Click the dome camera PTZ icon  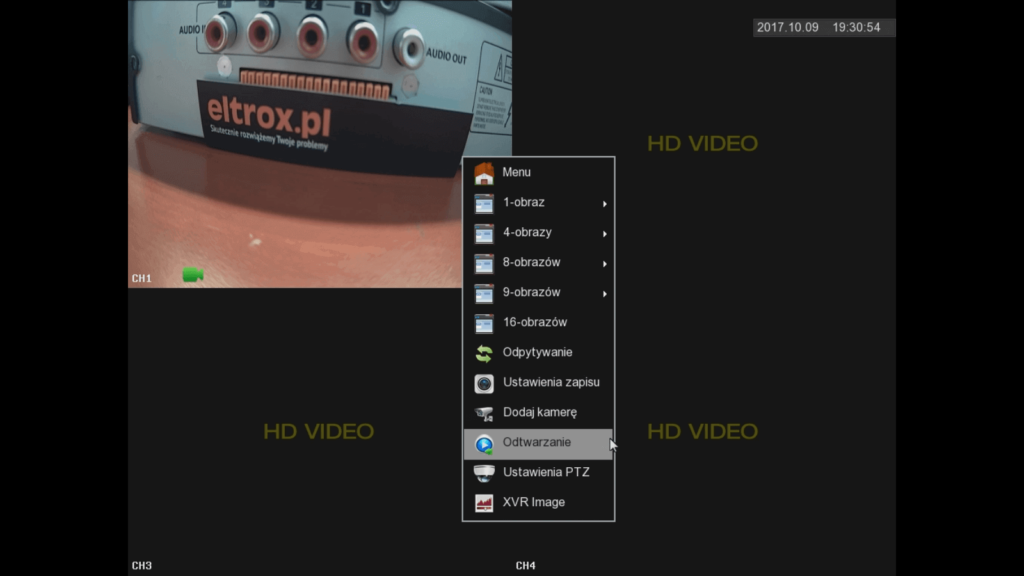coord(484,473)
